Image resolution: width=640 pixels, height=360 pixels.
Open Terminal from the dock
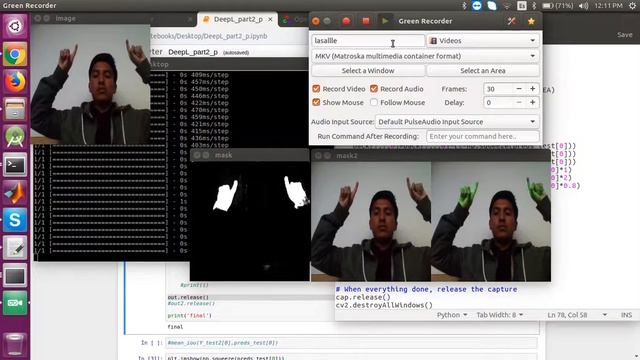coord(15,165)
